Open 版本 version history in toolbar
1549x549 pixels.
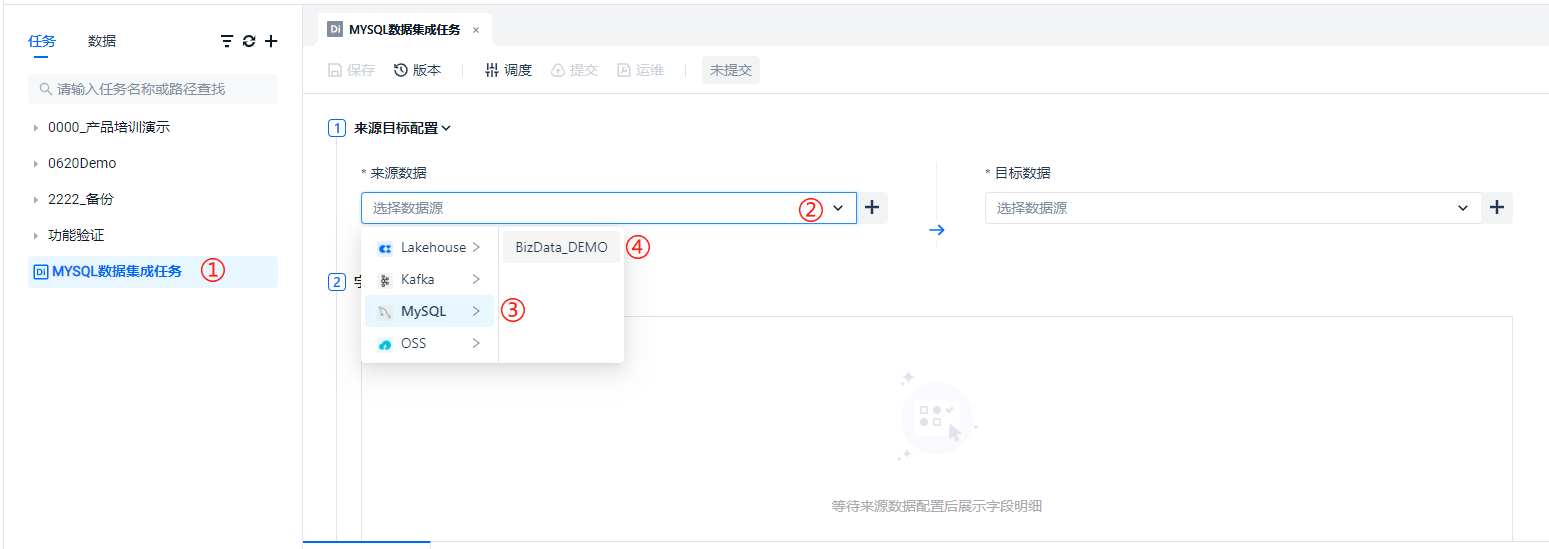(x=417, y=70)
